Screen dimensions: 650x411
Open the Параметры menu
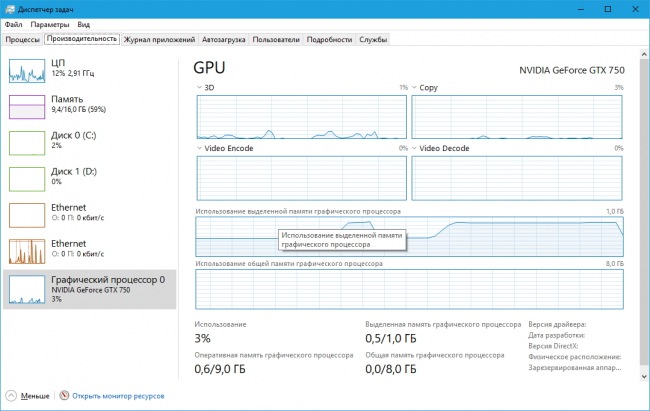(50, 24)
